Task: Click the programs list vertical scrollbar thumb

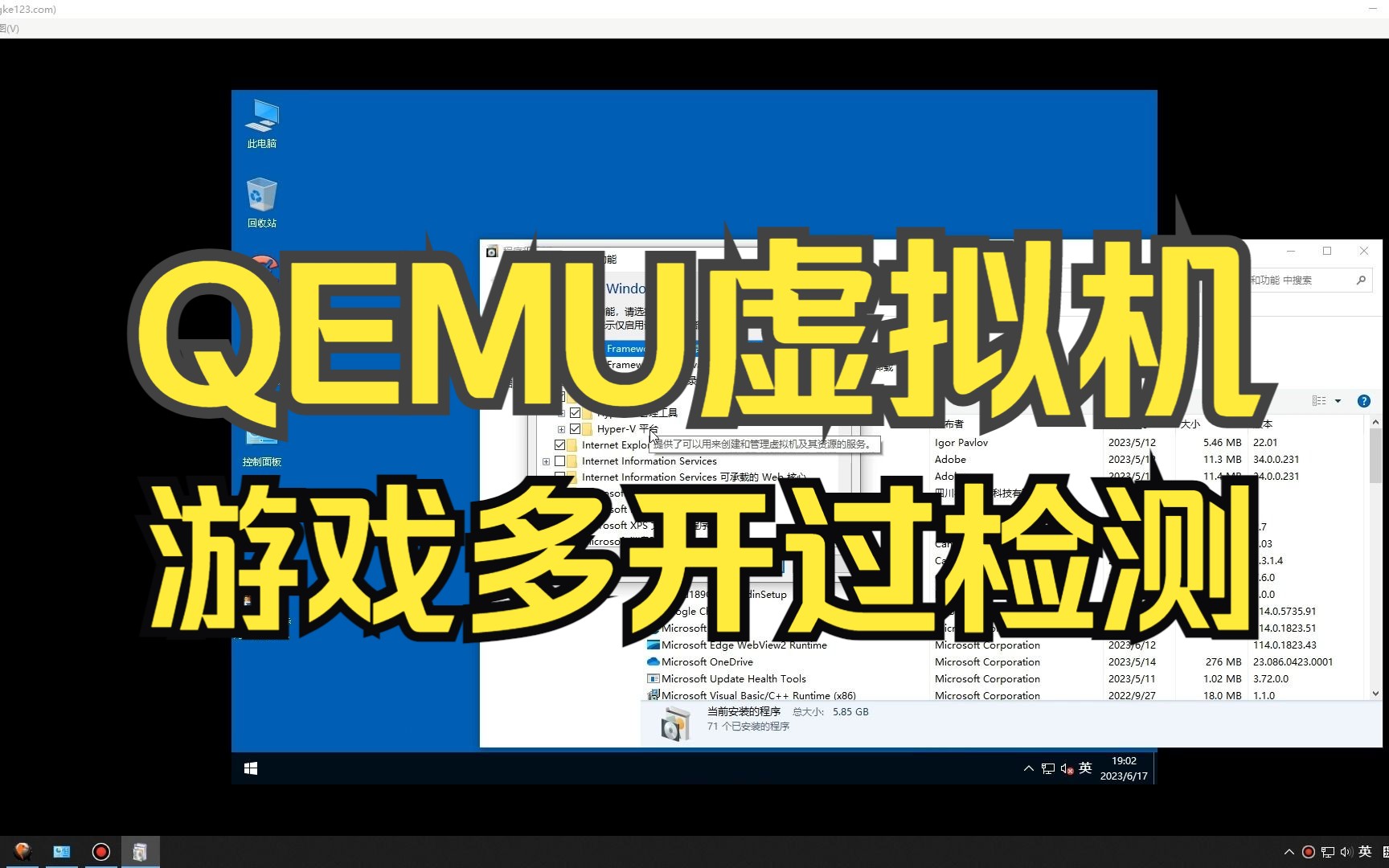Action: (1375, 454)
